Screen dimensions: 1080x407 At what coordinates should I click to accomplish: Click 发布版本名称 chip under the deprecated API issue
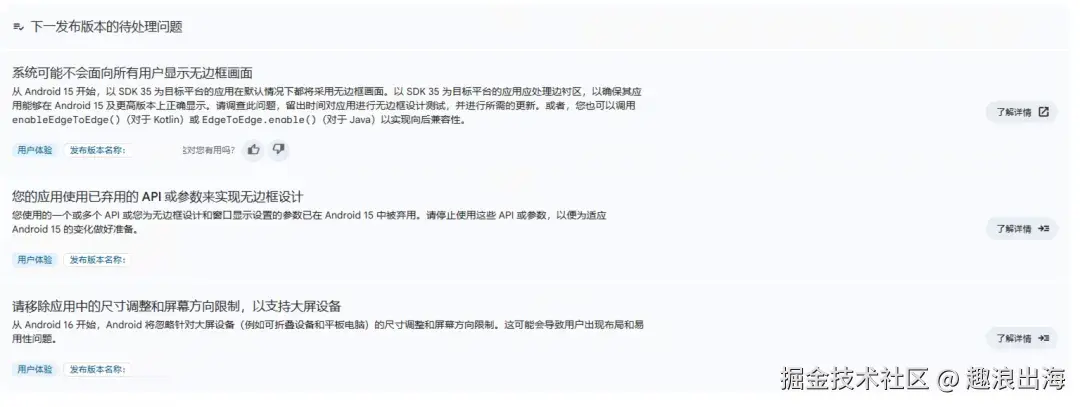pos(97,260)
